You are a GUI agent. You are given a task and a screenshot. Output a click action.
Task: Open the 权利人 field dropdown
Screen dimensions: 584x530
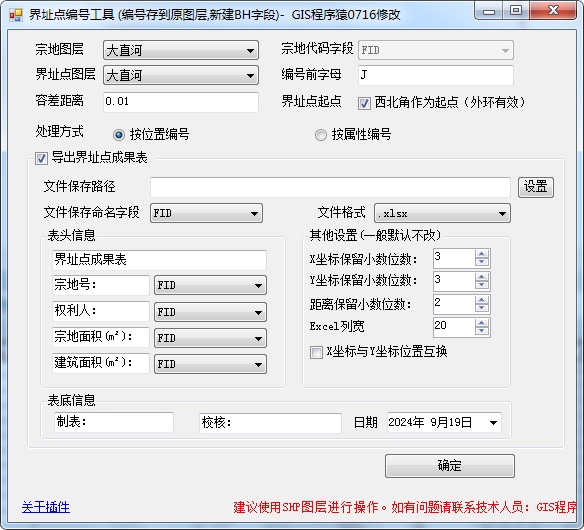click(x=210, y=312)
